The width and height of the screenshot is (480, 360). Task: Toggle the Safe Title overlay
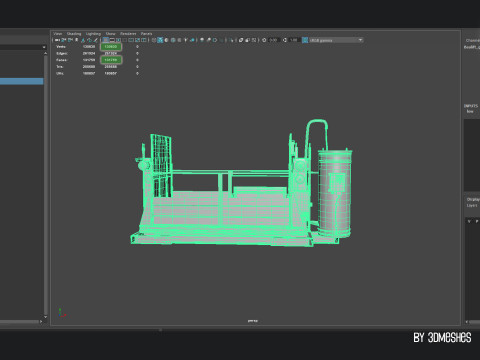pos(144,40)
